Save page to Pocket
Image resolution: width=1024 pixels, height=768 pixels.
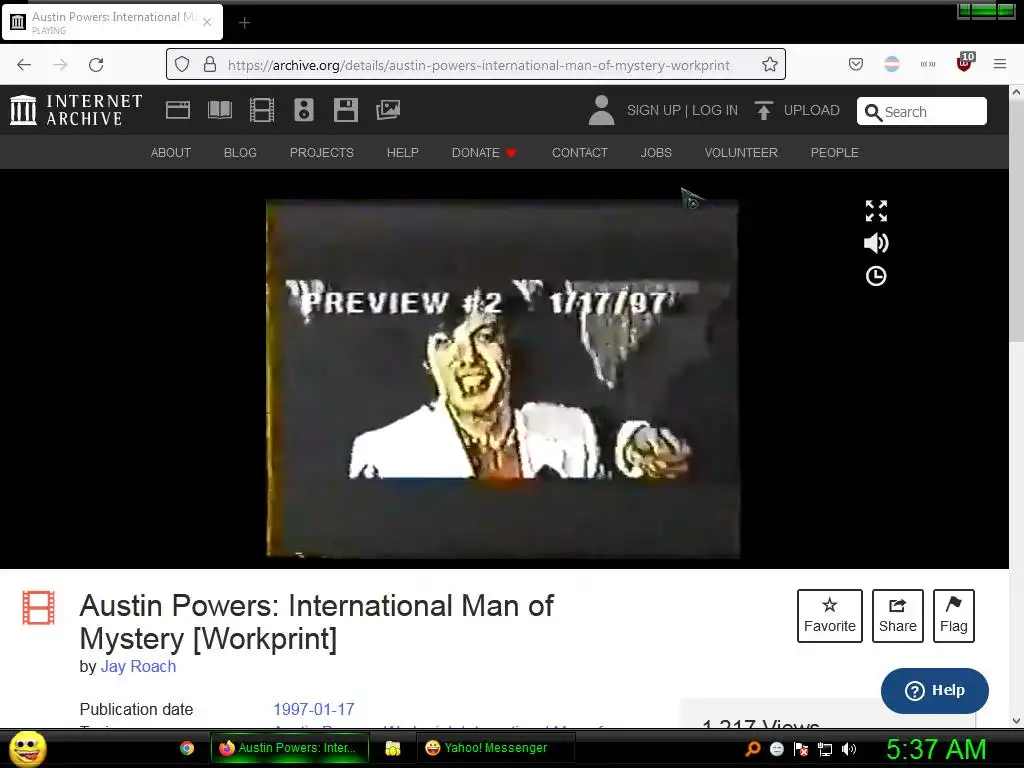[856, 64]
